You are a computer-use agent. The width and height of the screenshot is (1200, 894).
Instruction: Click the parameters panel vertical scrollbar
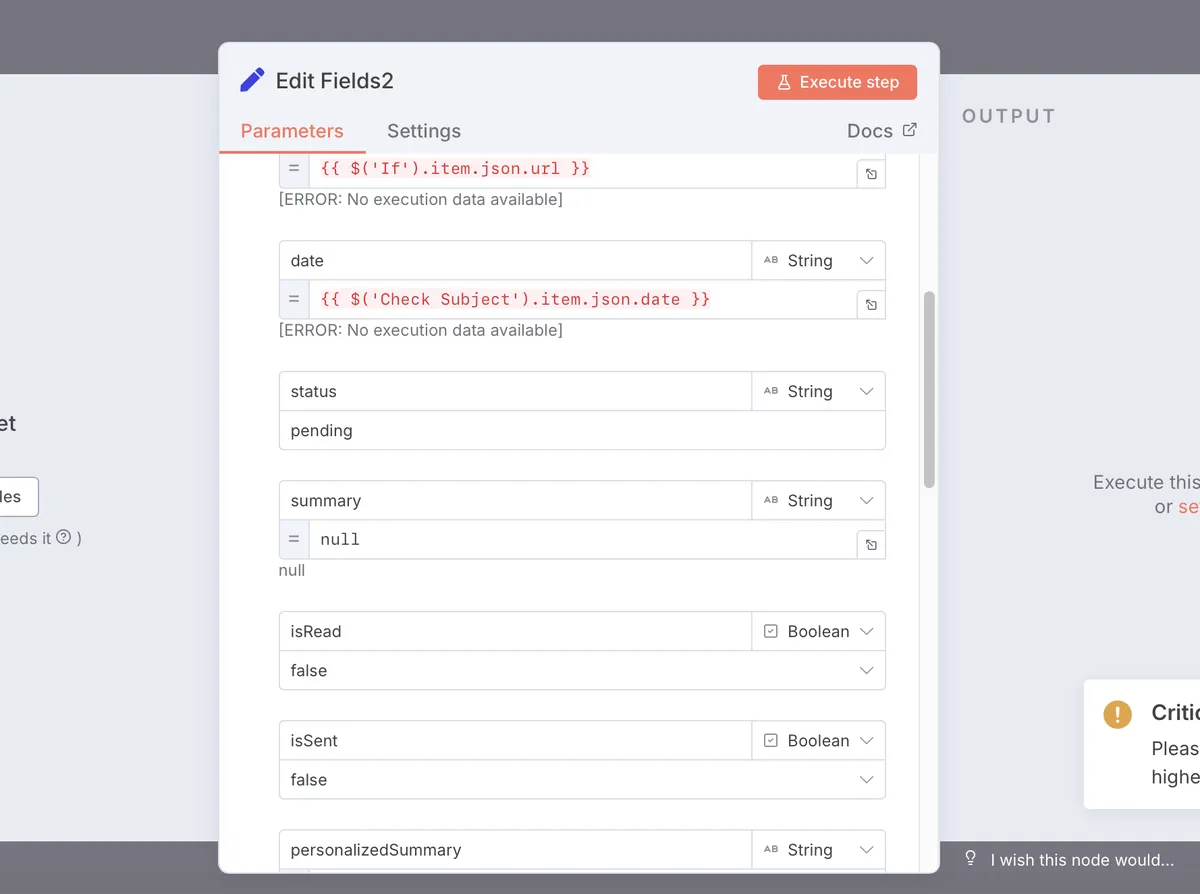929,390
